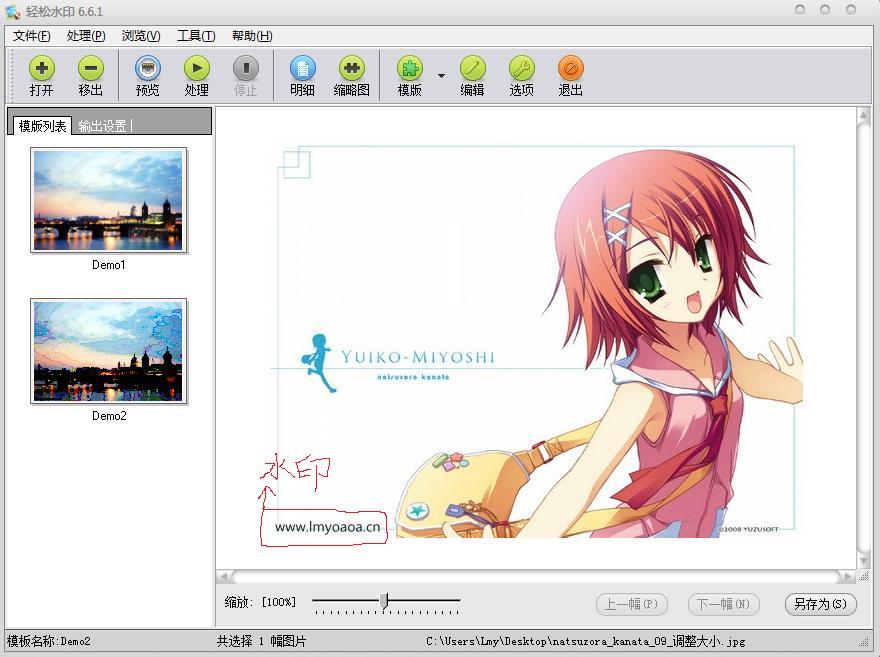
Task: Switch to Output Settings (输出设置) tab
Action: (x=102, y=126)
